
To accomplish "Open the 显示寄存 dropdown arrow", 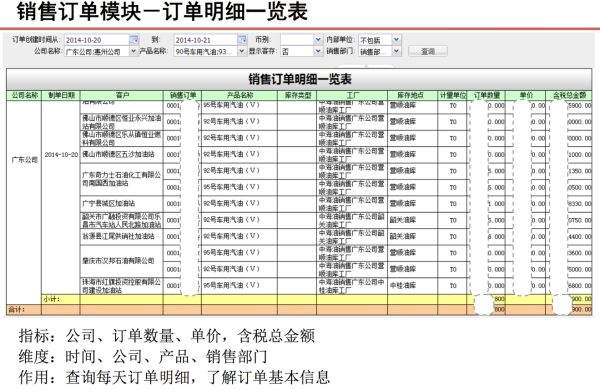I will pos(318,51).
